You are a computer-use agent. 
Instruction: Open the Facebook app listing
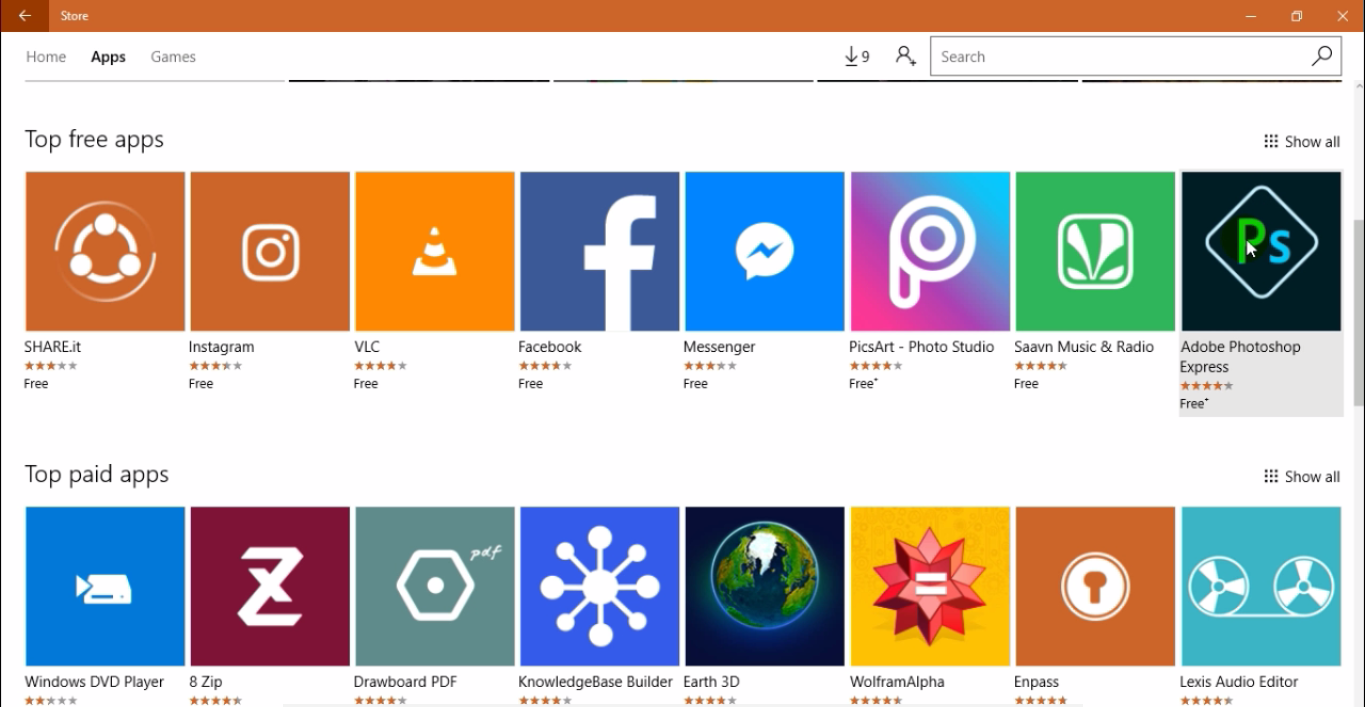pos(599,251)
